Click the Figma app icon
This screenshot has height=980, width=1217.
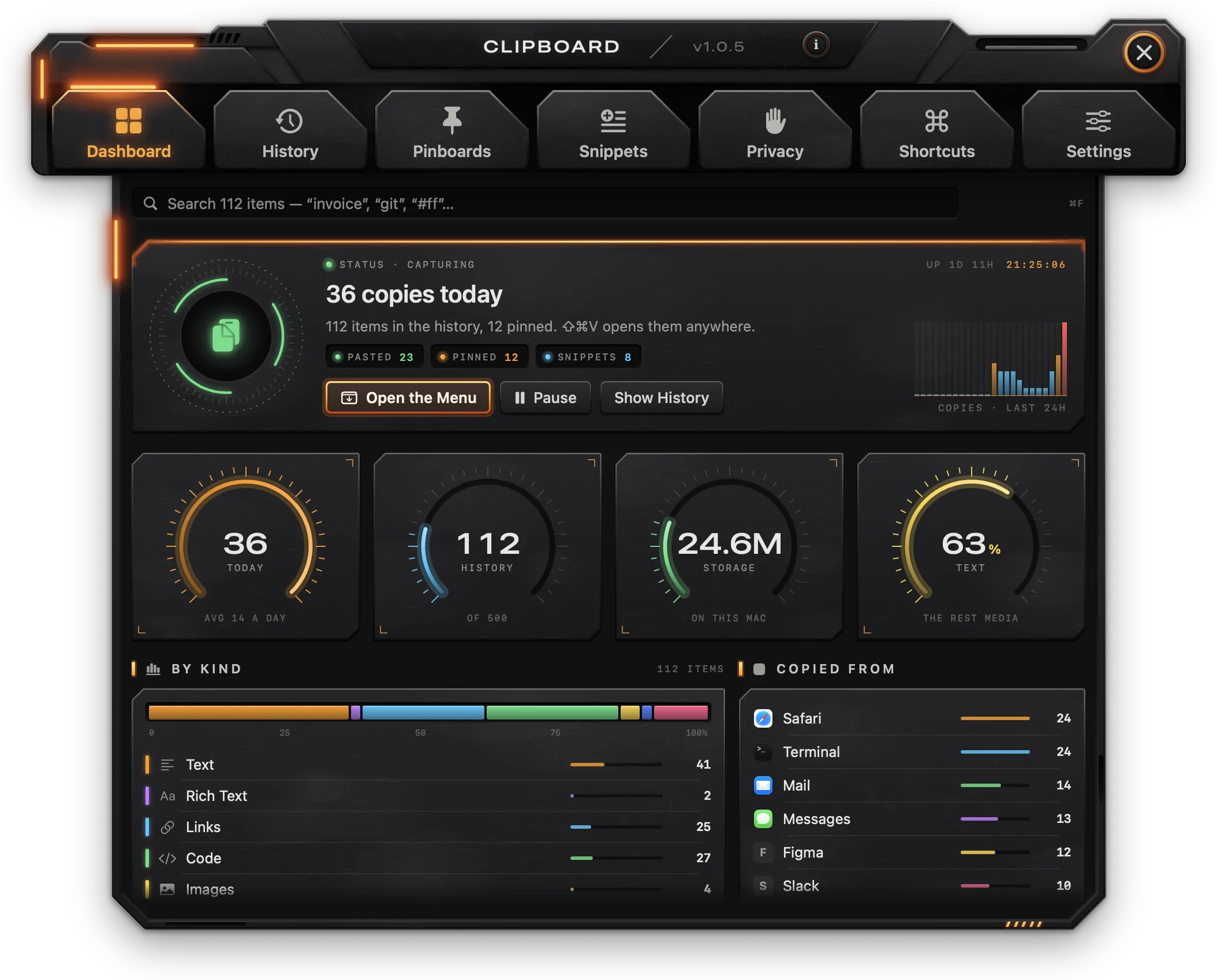click(763, 852)
